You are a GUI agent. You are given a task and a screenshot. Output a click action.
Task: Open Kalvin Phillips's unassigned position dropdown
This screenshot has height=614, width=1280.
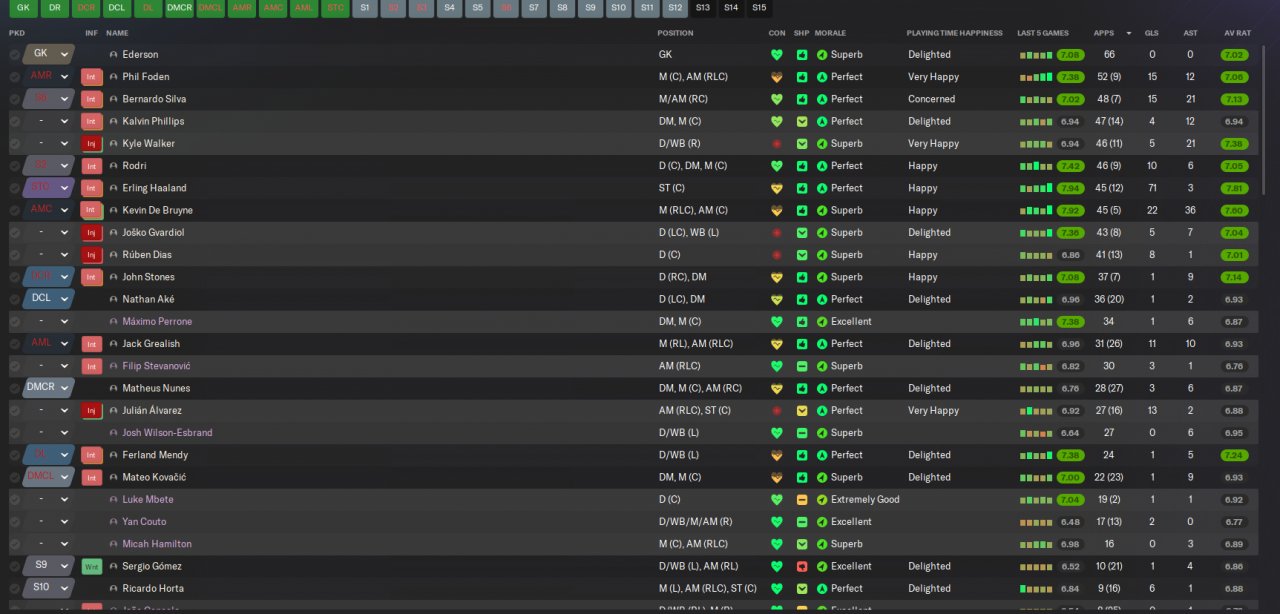[48, 121]
